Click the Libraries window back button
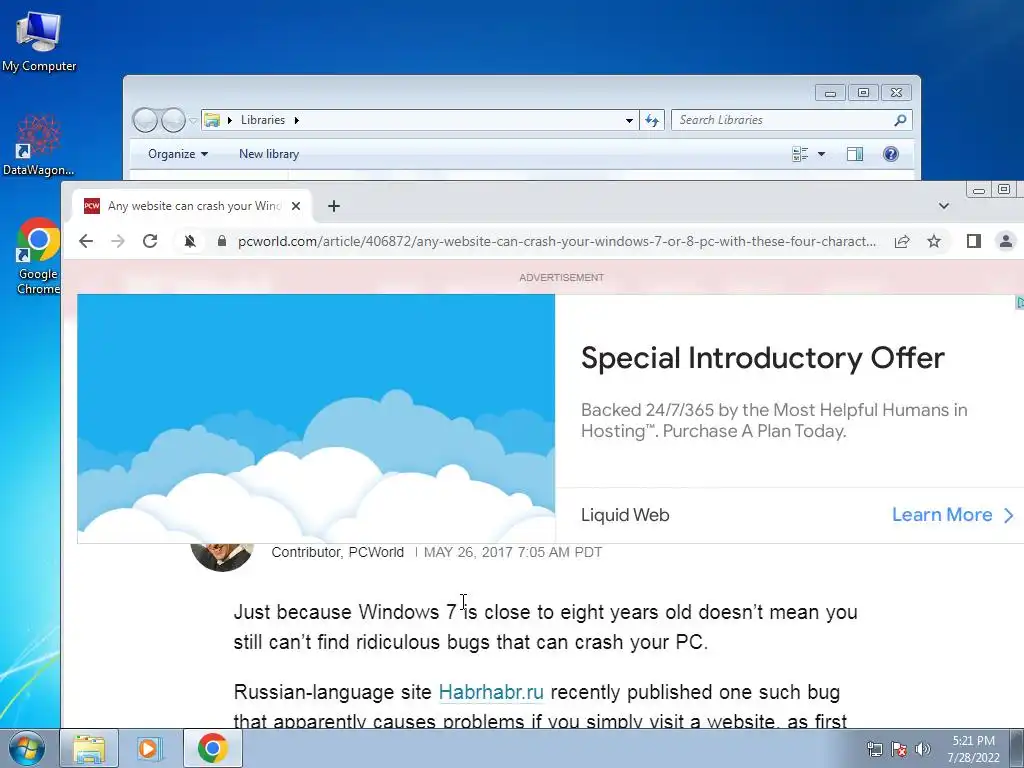This screenshot has width=1024, height=768. tap(145, 120)
